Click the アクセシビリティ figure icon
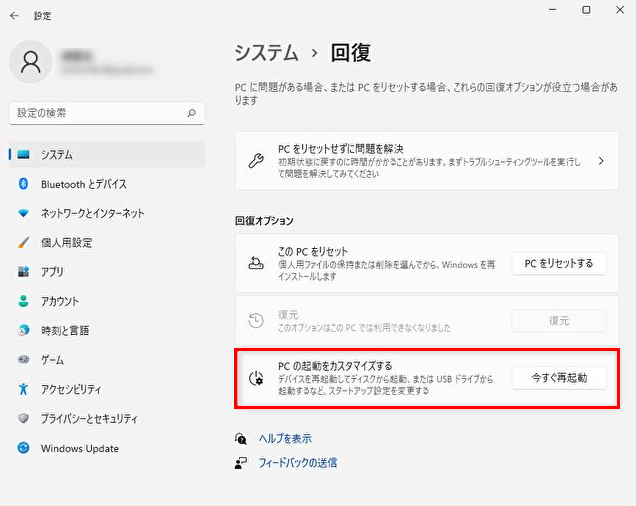636x506 pixels. click(24, 389)
